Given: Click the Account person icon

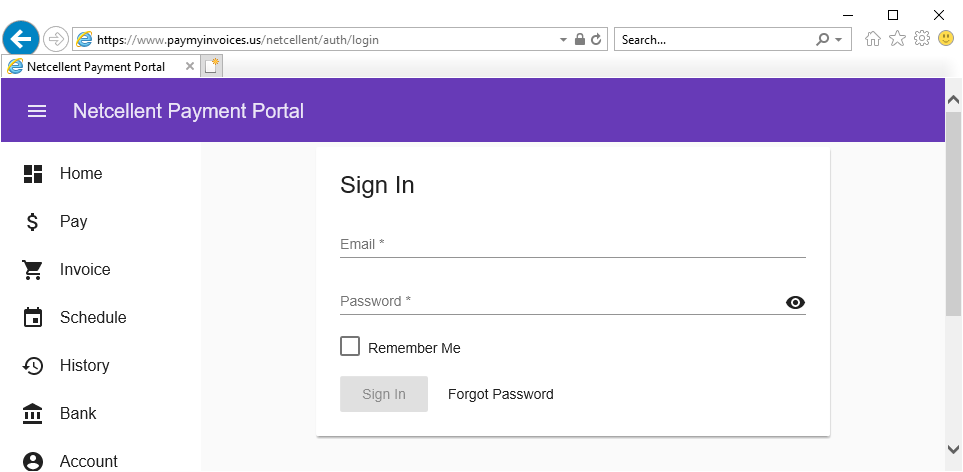Looking at the screenshot, I should [33, 461].
